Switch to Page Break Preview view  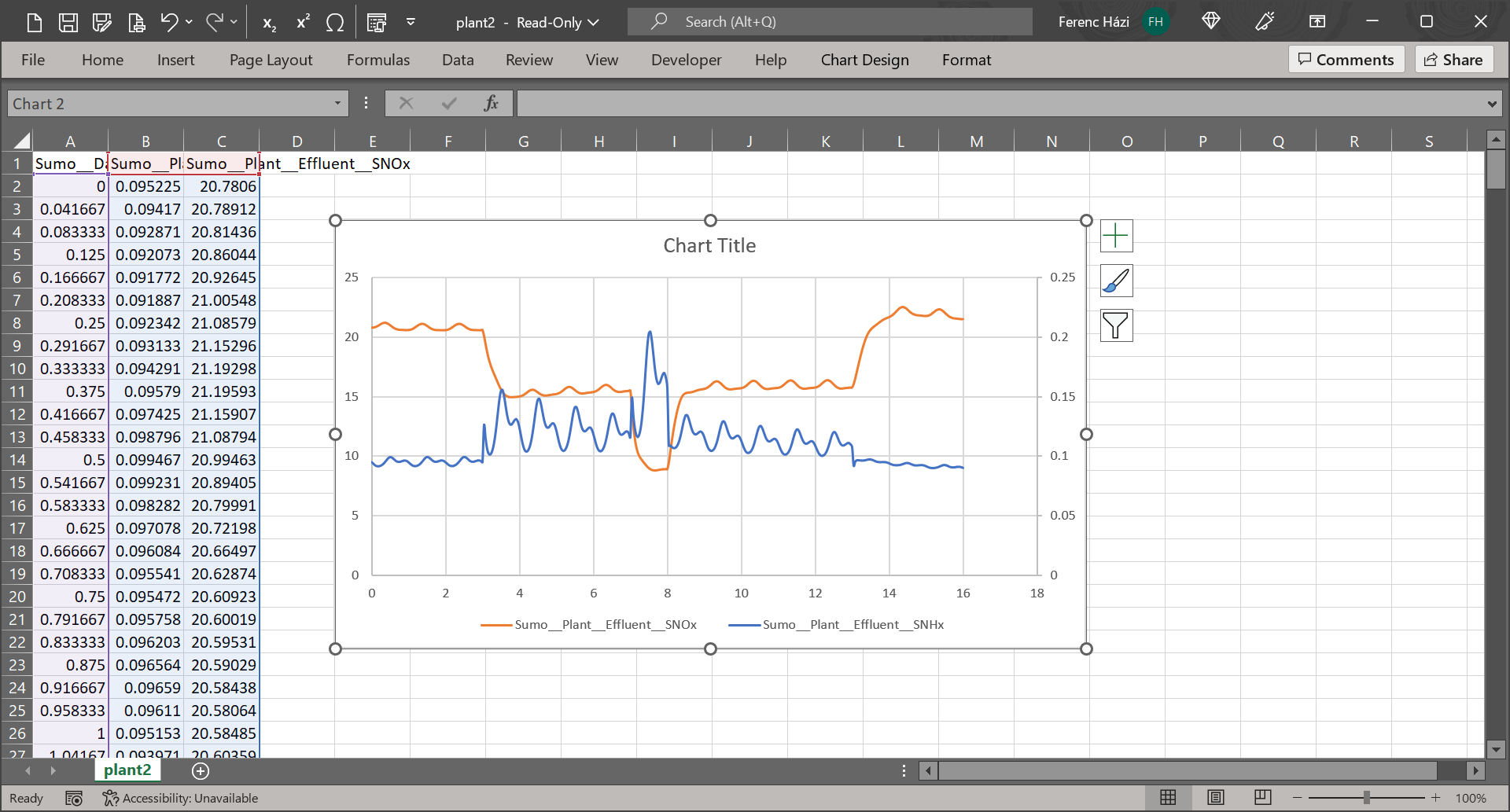coord(1262,798)
